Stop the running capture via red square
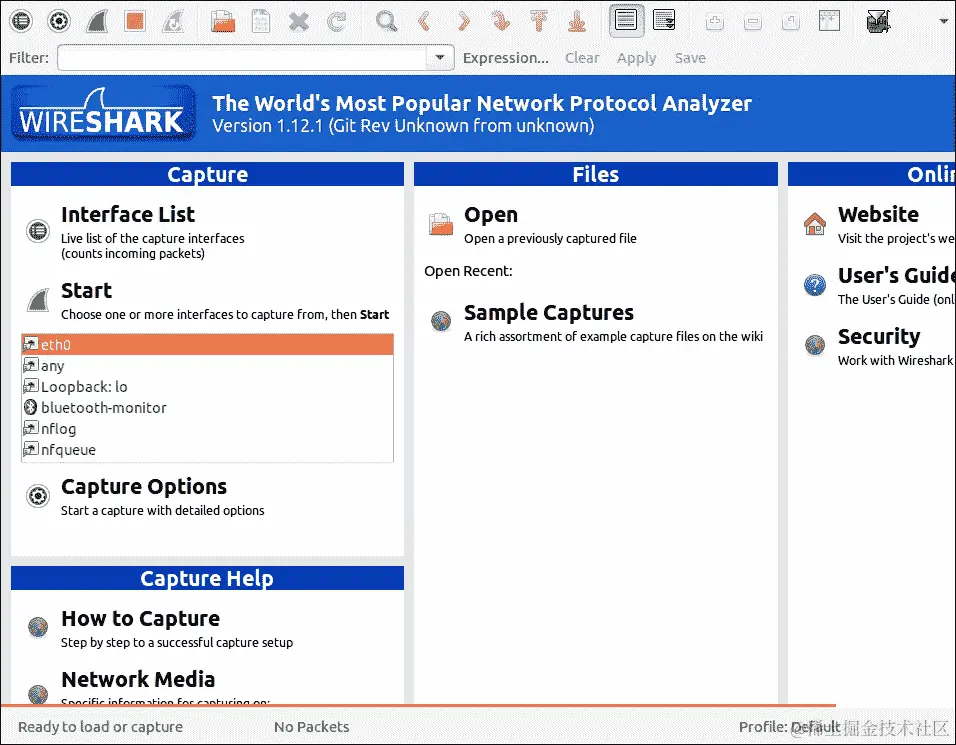956x745 pixels. pyautogui.click(x=135, y=21)
